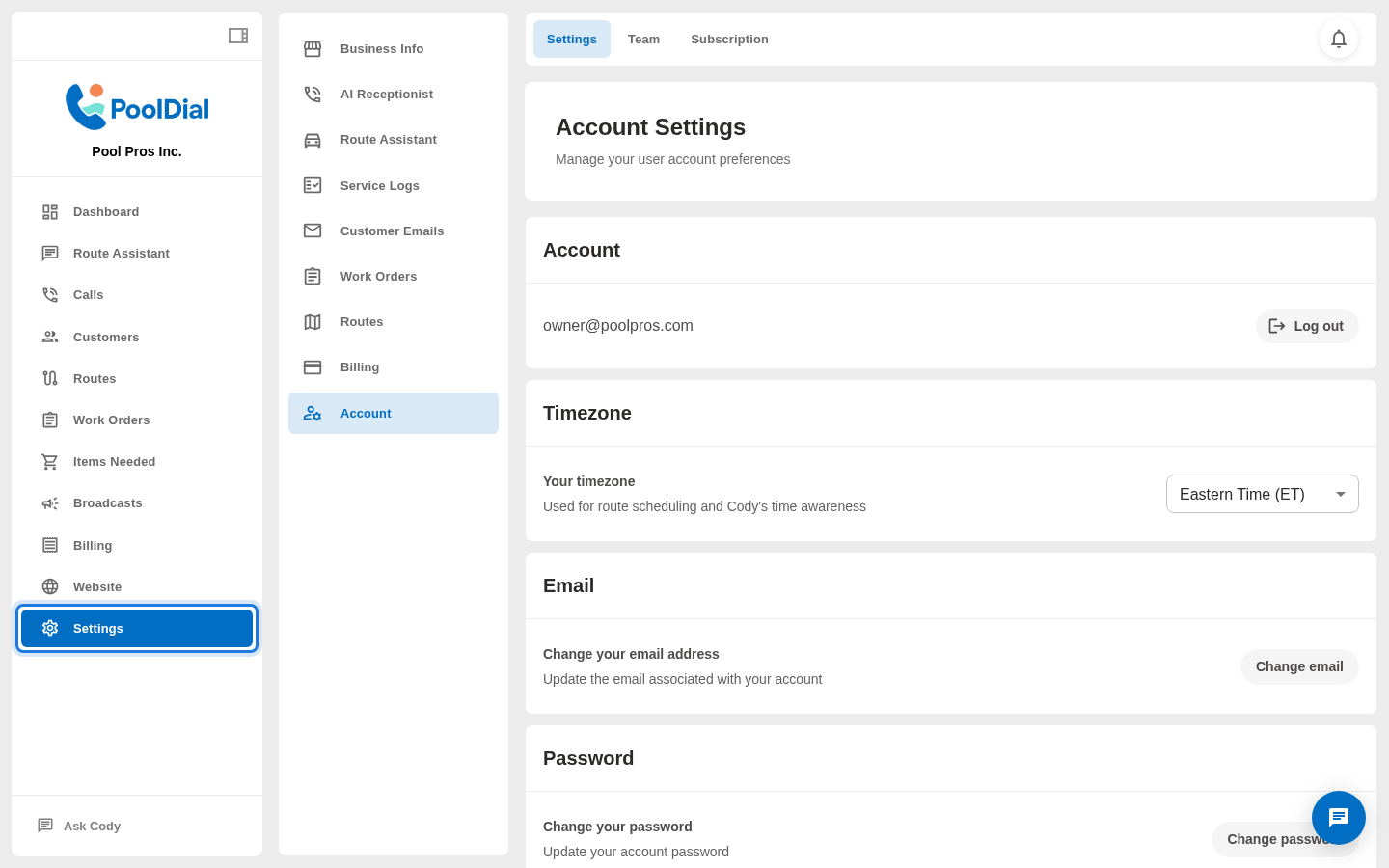1389x868 pixels.
Task: Open the Dashboard from the sidebar
Action: (x=106, y=211)
